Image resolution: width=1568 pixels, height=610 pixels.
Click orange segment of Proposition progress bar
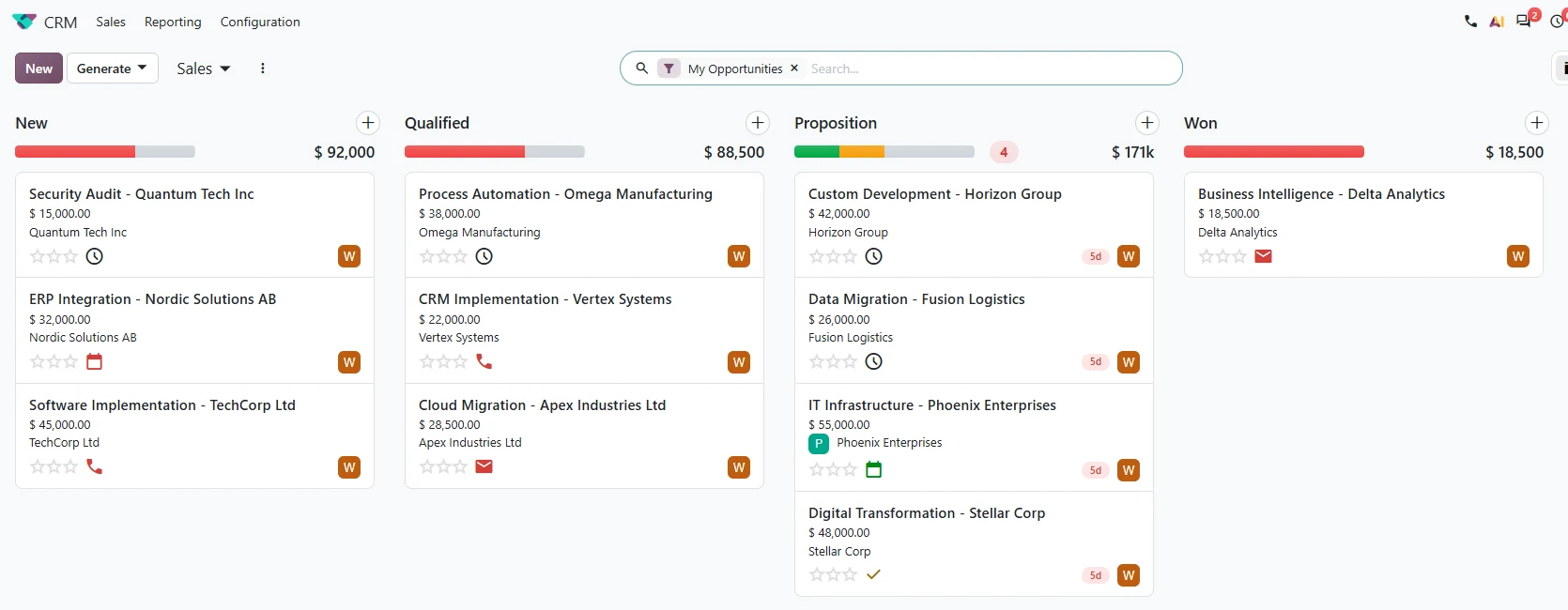tap(862, 151)
